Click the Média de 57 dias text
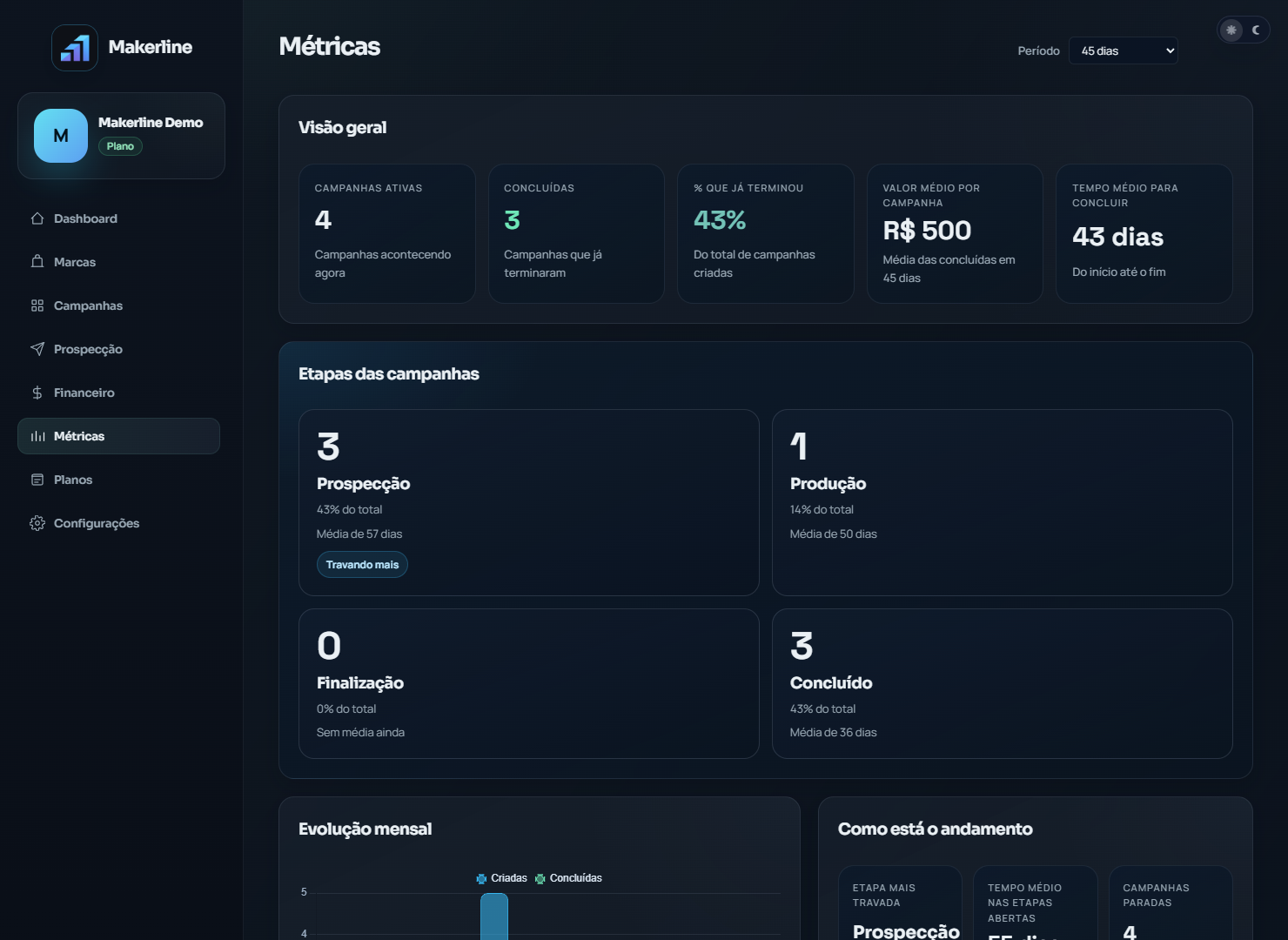 coord(359,534)
